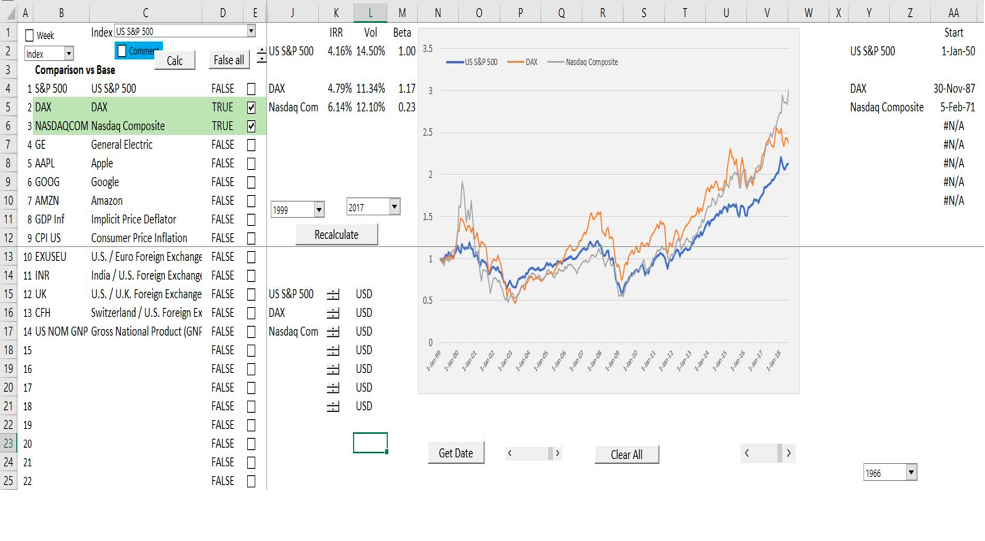Check the Consumer Price Inflation checkbox
This screenshot has width=985, height=541.
tap(251, 238)
